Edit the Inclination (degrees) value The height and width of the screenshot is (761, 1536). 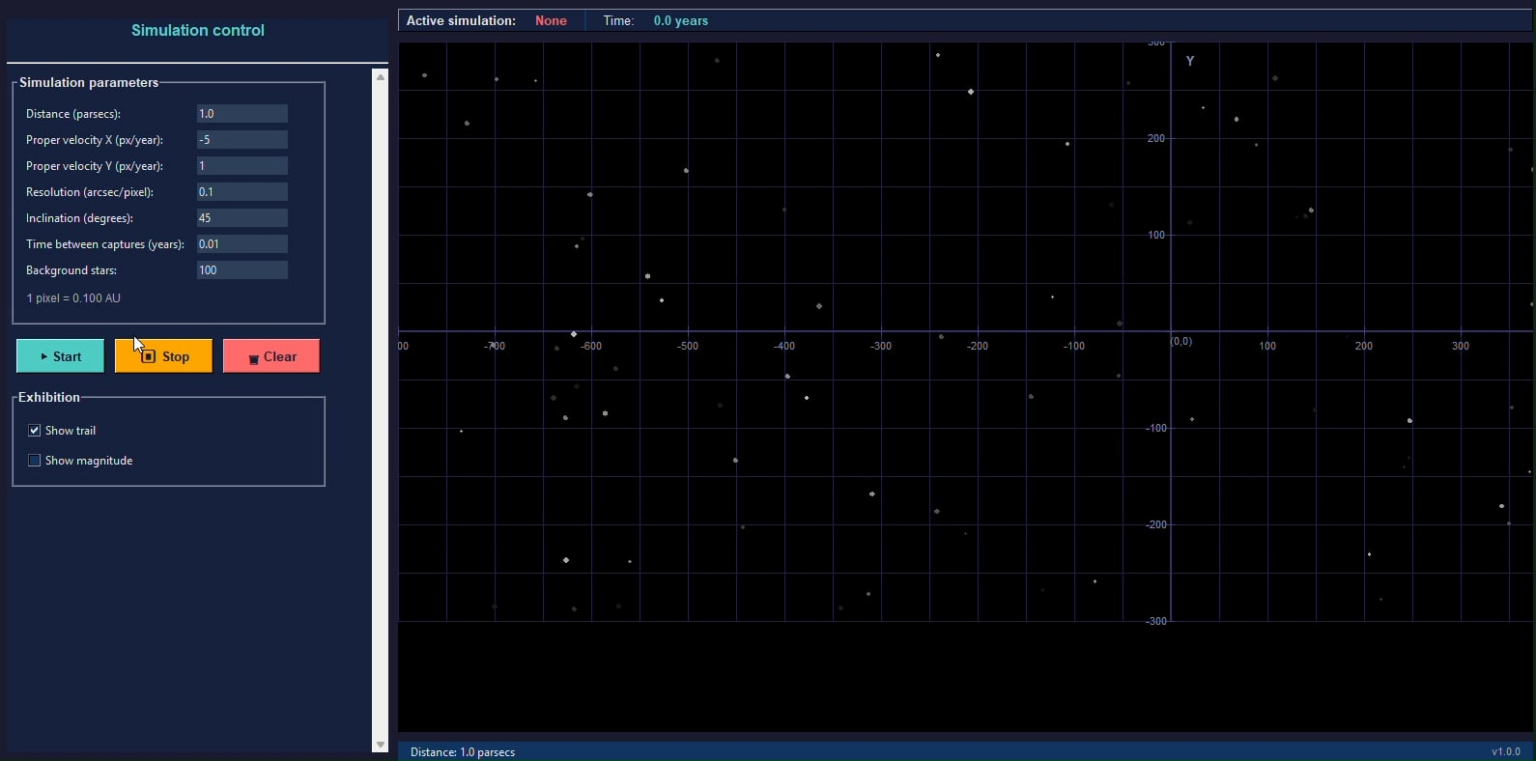click(241, 217)
